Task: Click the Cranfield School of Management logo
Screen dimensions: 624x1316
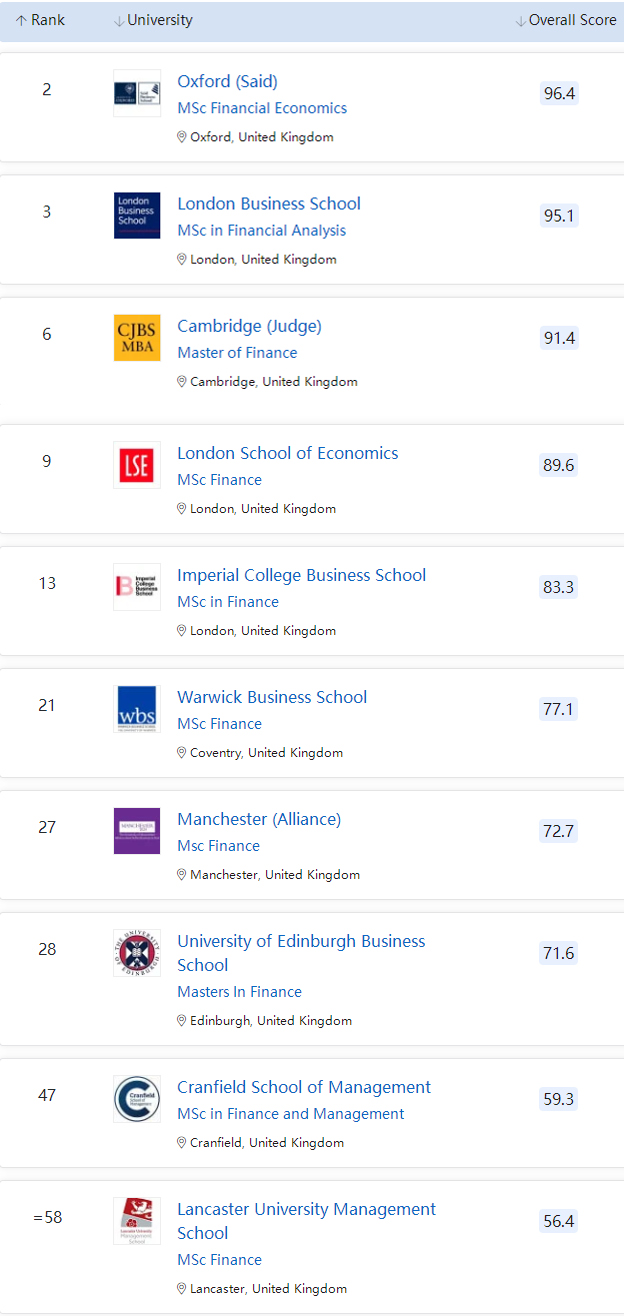Action: [137, 1099]
